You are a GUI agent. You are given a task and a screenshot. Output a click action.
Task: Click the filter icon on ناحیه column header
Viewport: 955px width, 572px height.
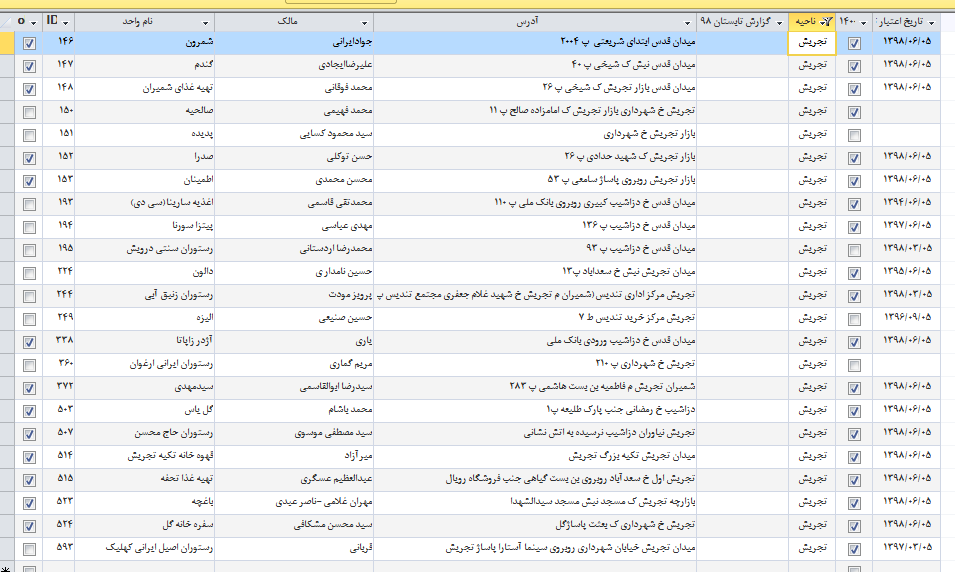[x=826, y=22]
